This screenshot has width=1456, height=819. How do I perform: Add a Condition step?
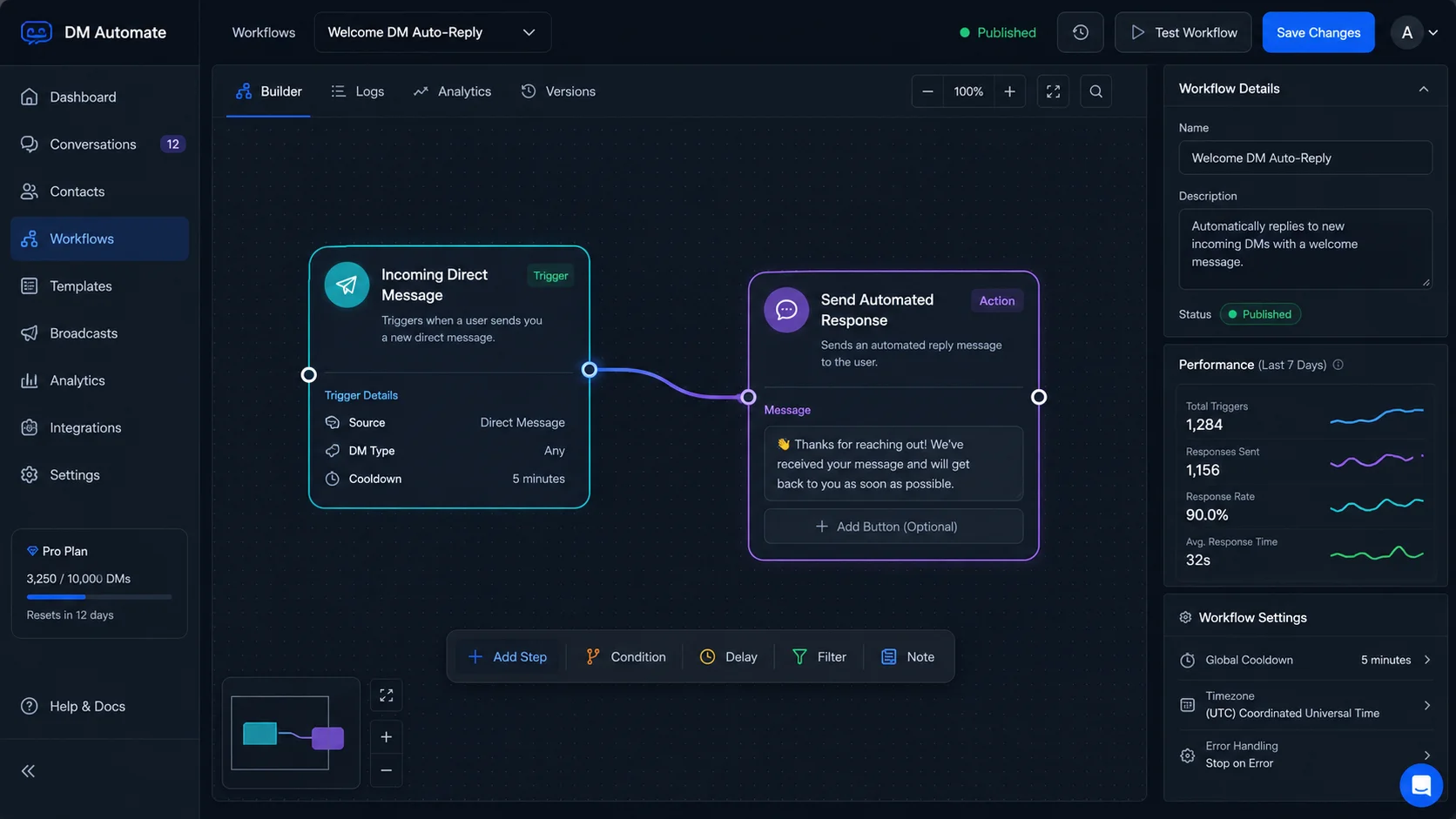[625, 657]
